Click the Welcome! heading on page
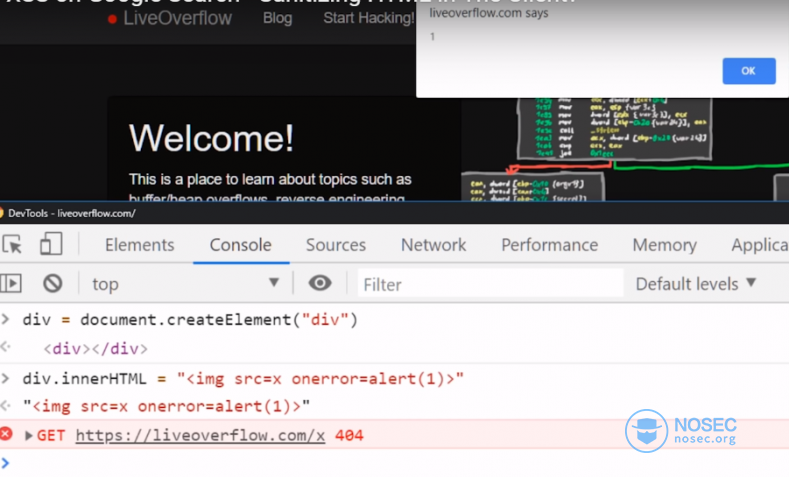 (x=211, y=138)
